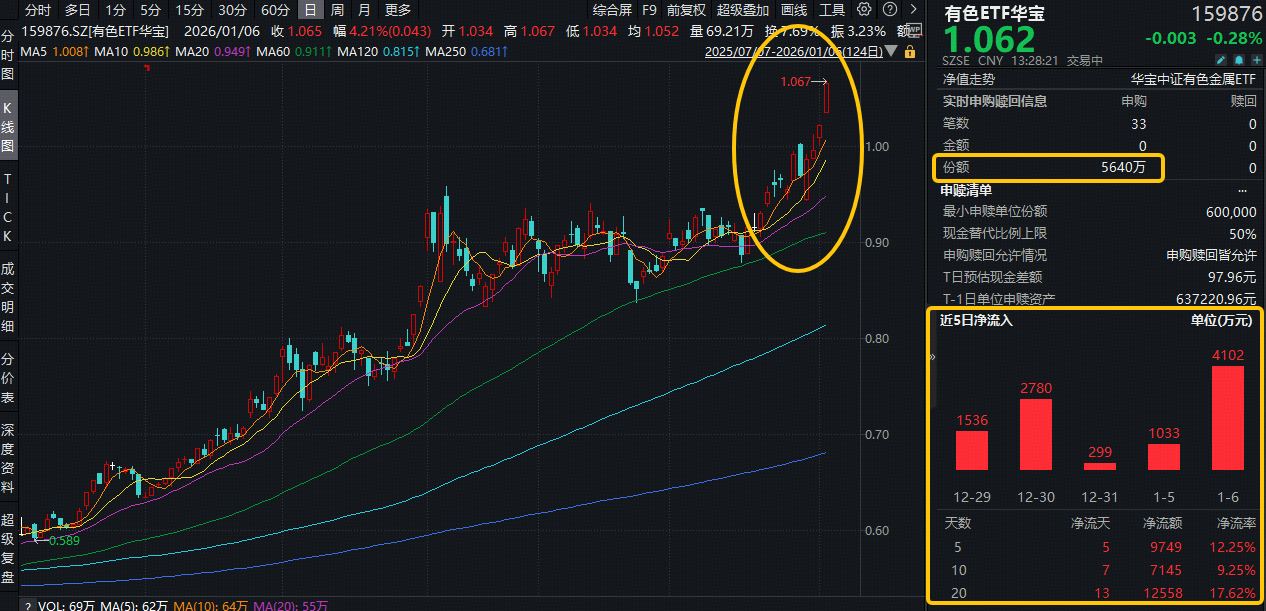1266x611 pixels.
Task: Open the 画线 drawing tool
Action: tap(794, 10)
